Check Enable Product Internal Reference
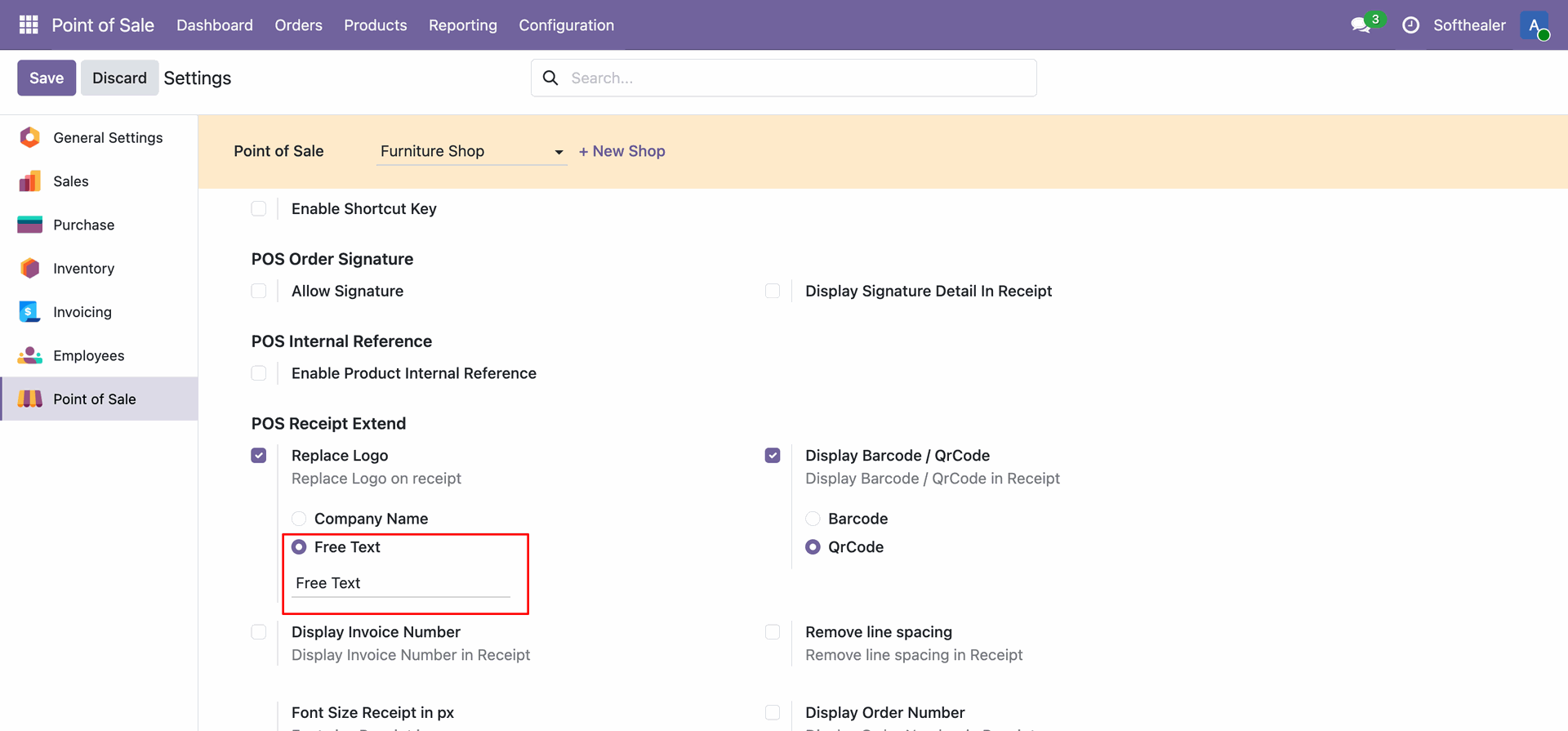The height and width of the screenshot is (731, 1568). click(259, 373)
